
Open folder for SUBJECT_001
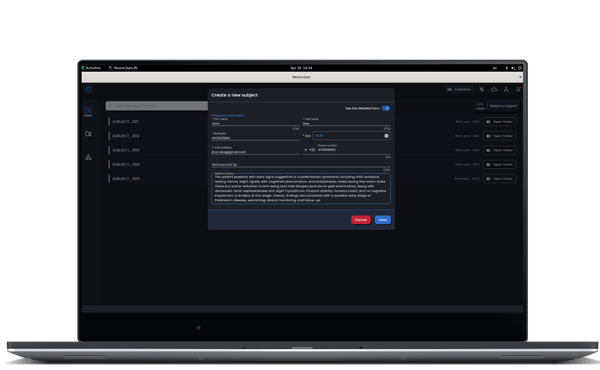(x=499, y=122)
